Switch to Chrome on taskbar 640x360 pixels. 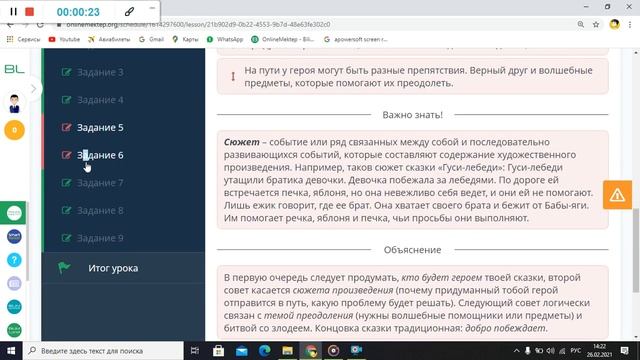pos(311,351)
